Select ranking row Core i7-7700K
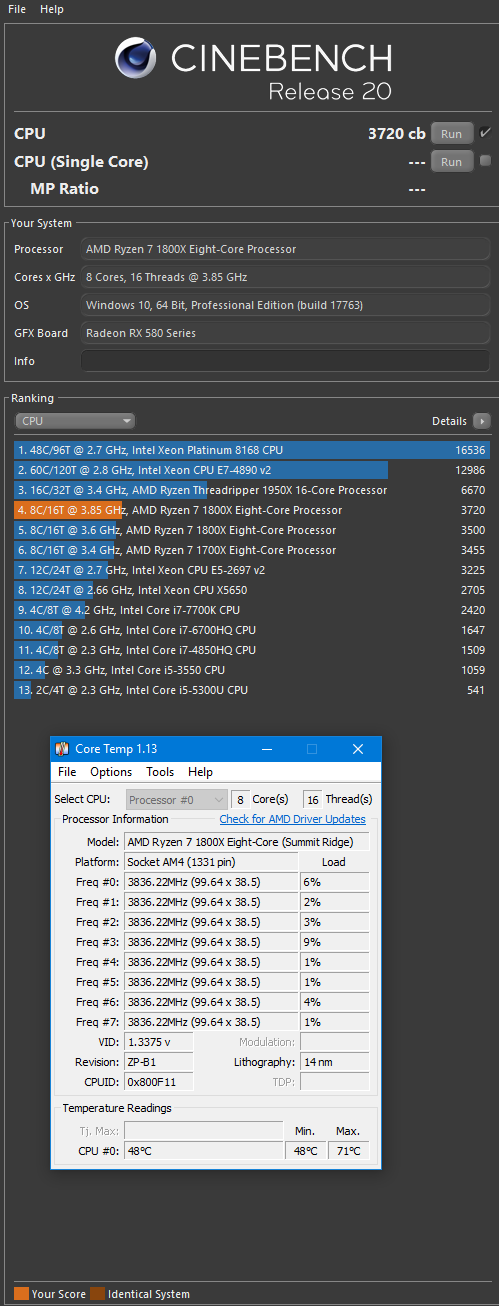 coord(252,610)
